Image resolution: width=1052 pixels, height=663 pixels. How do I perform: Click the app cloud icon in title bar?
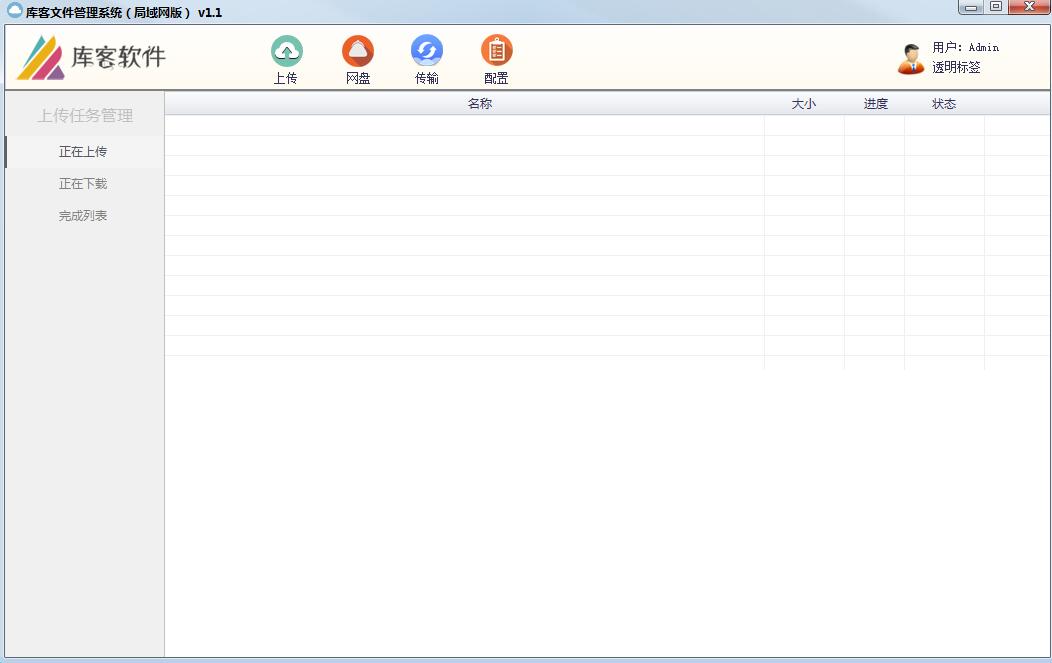[14, 10]
